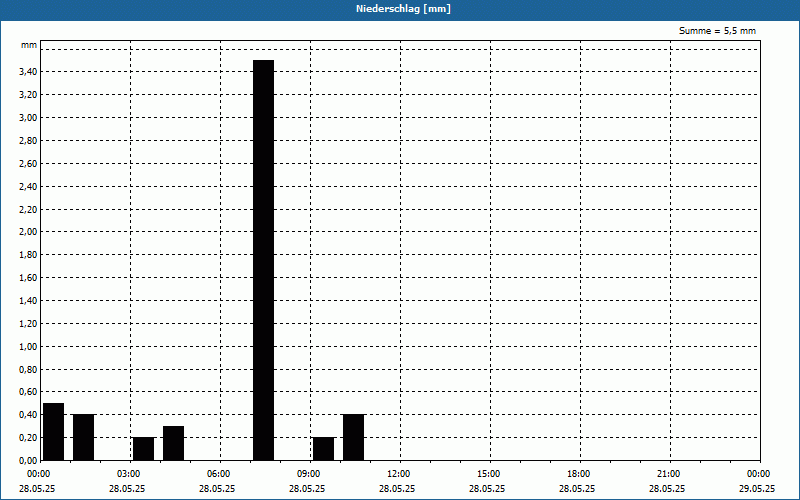
Task: Click the 28.05.25 date under 06:00
Action: point(217,489)
